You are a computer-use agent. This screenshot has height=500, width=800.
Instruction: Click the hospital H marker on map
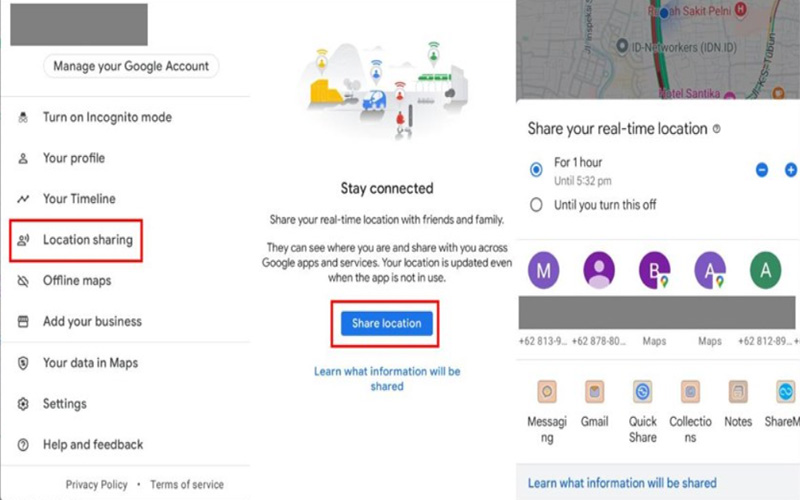click(741, 8)
